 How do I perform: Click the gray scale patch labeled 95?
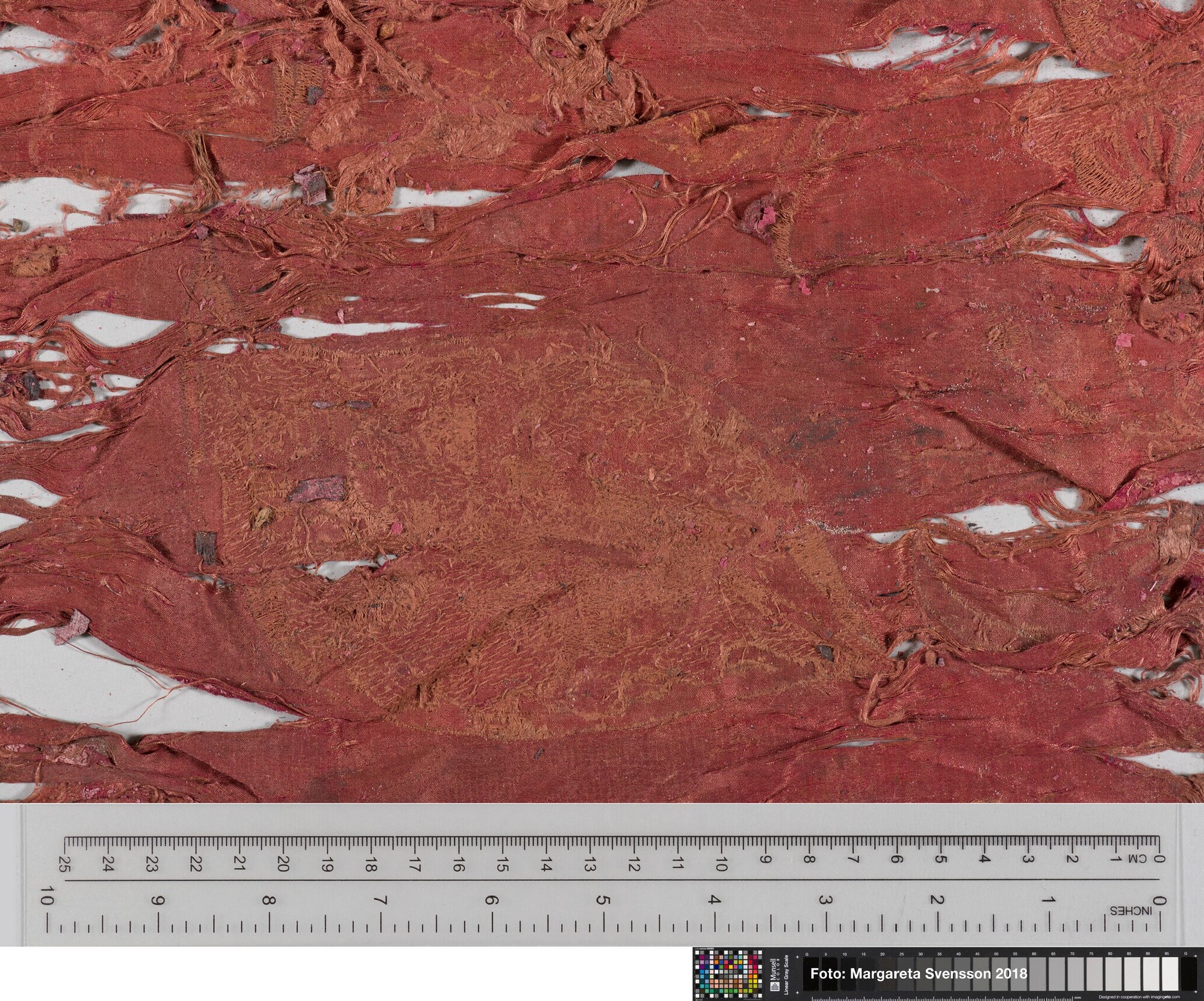point(1169,974)
